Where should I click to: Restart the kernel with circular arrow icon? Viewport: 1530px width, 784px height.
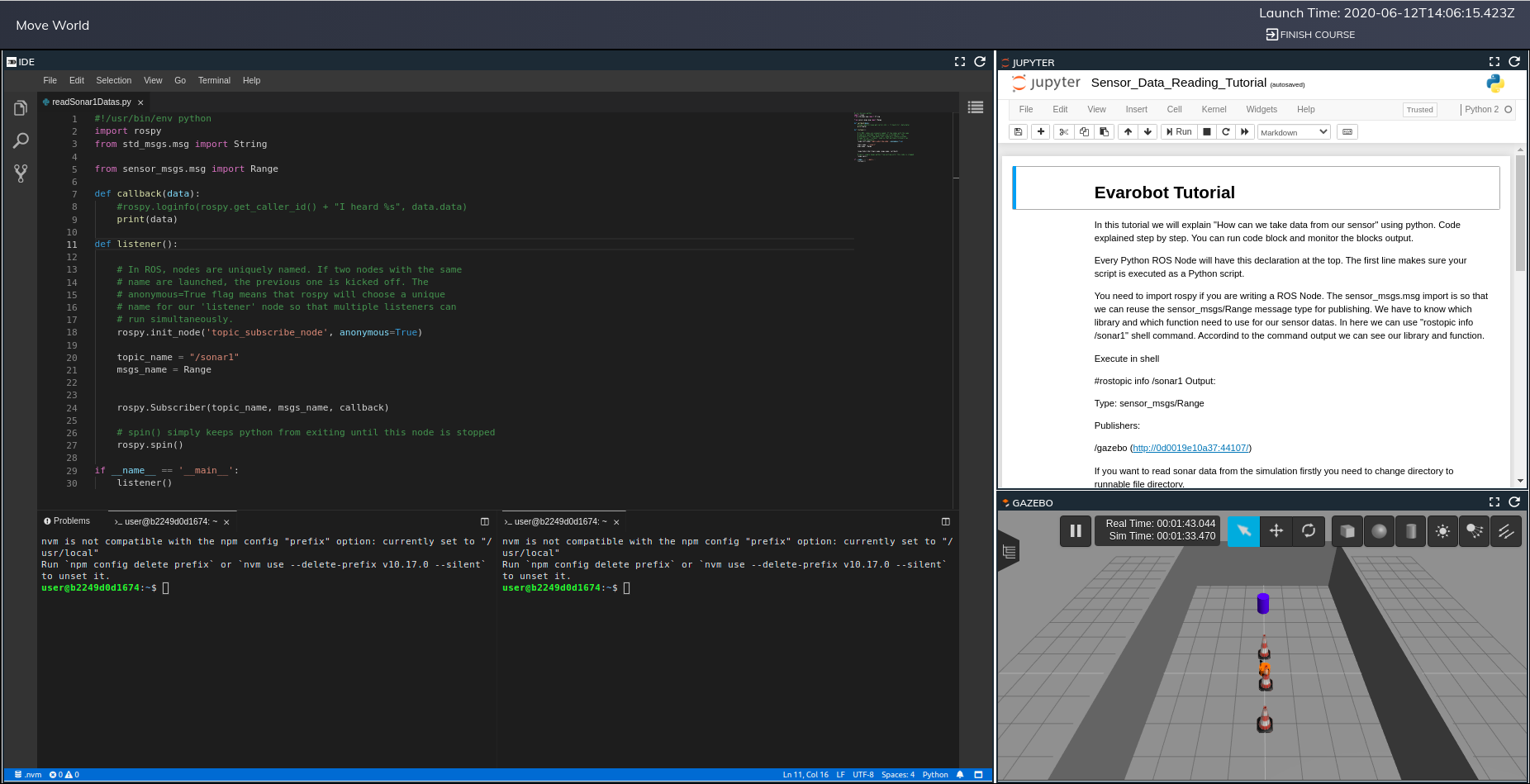point(1226,132)
